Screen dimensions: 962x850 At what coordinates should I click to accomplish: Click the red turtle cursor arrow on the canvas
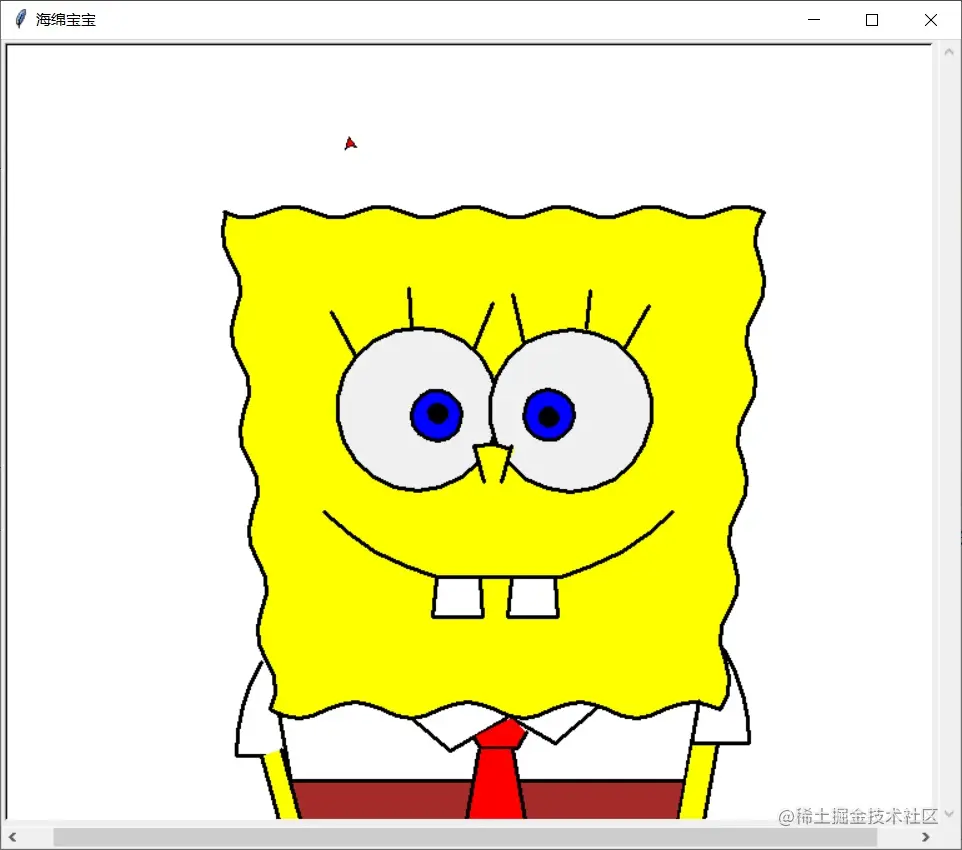(x=349, y=142)
